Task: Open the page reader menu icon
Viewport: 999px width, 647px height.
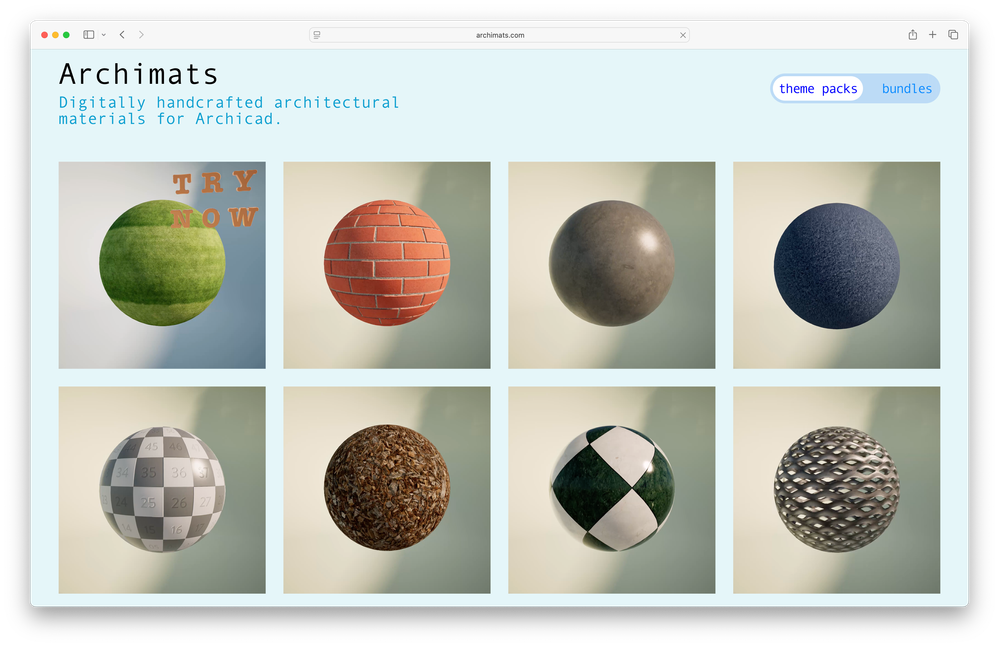Action: (x=317, y=35)
